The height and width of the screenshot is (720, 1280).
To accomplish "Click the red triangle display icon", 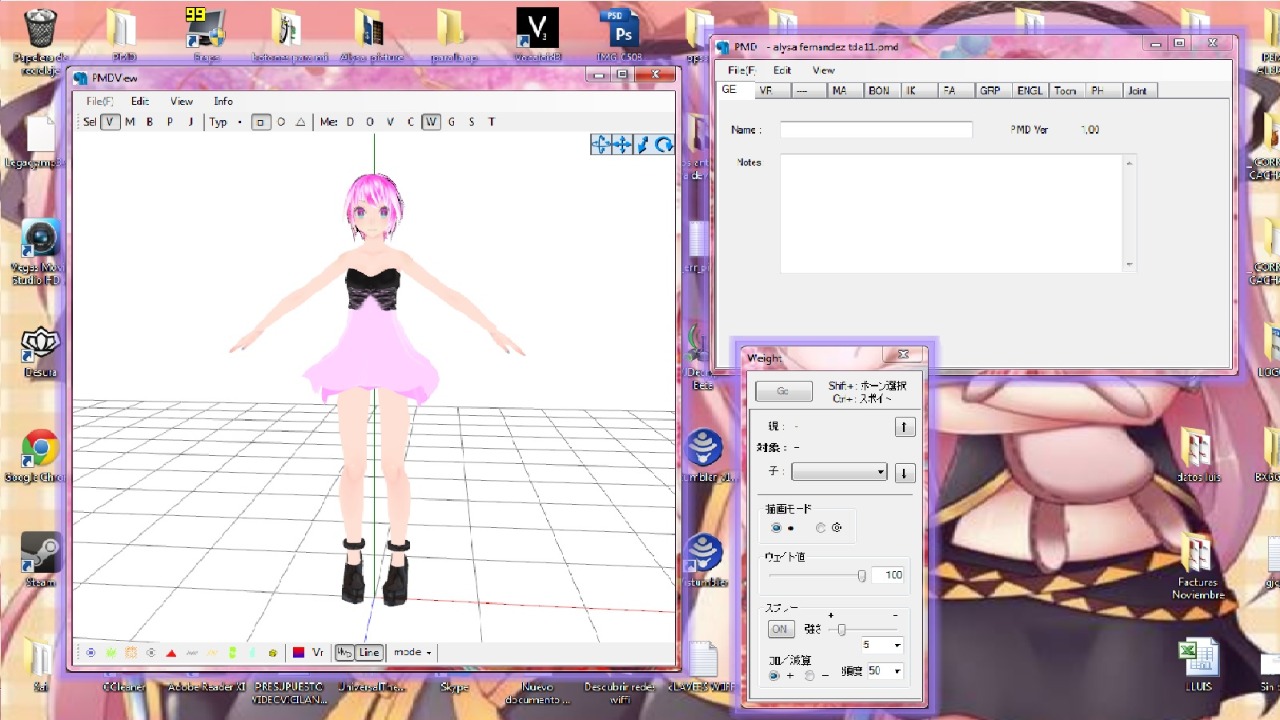I will pyautogui.click(x=171, y=653).
